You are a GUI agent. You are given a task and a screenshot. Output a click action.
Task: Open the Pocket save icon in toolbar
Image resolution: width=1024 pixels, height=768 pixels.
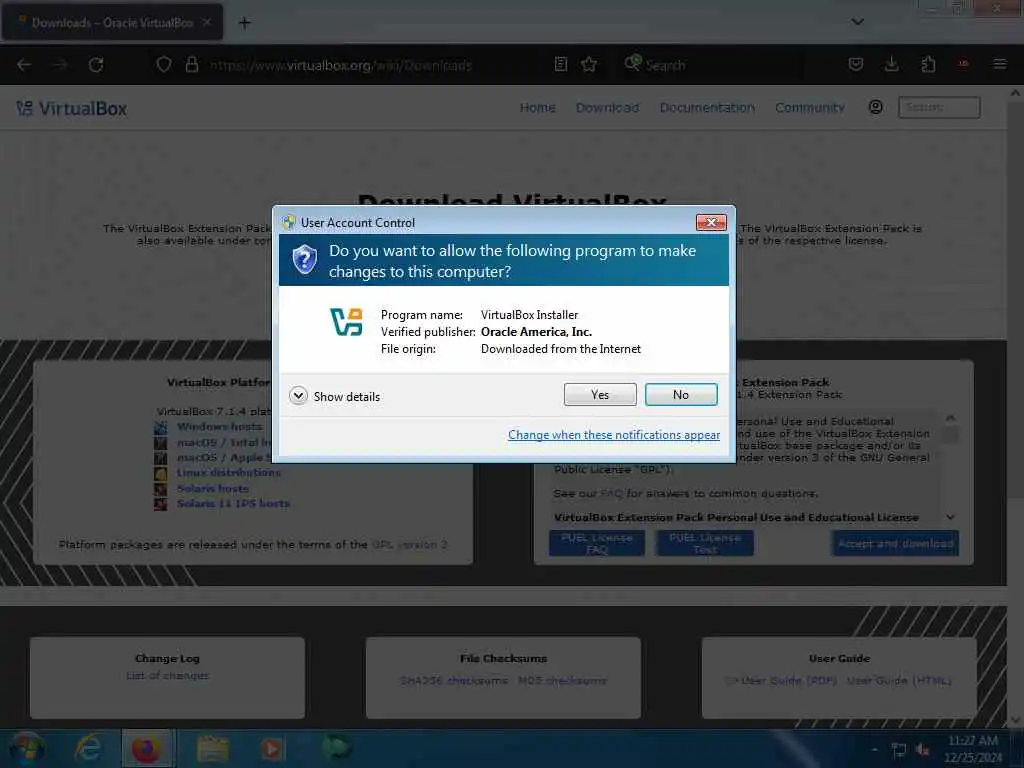point(856,64)
